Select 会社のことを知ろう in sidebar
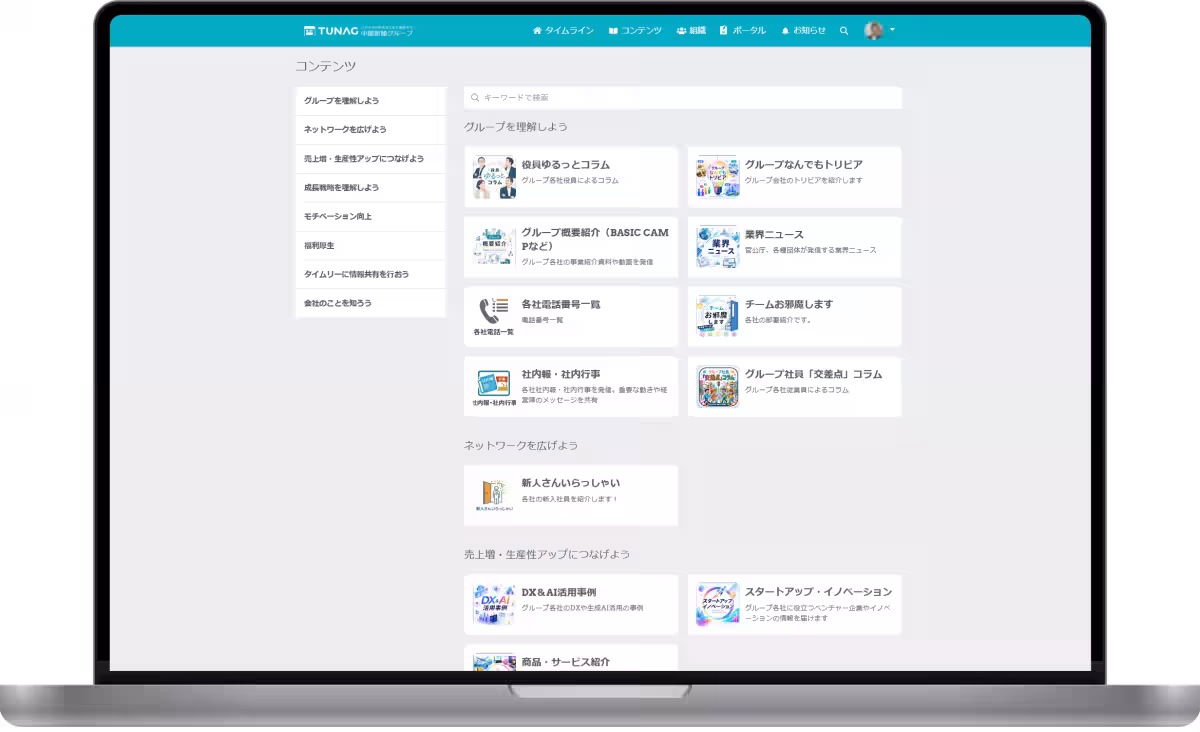Image resolution: width=1200 pixels, height=732 pixels. pos(370,303)
